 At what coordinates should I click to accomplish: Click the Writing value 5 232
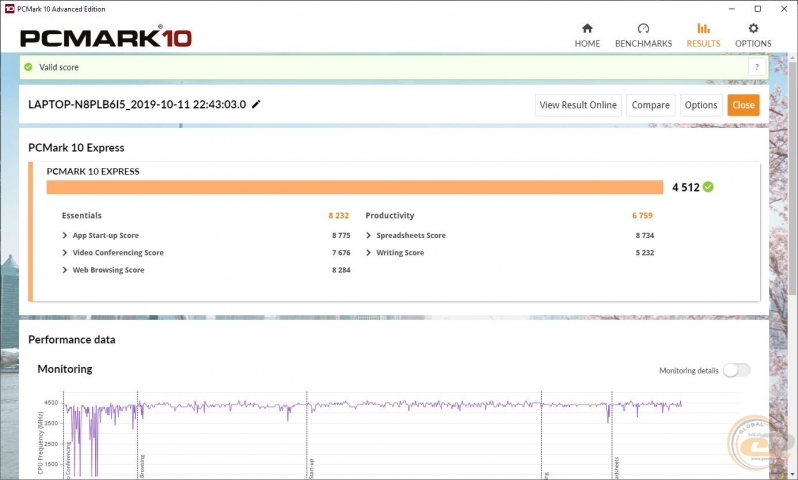[x=645, y=252]
